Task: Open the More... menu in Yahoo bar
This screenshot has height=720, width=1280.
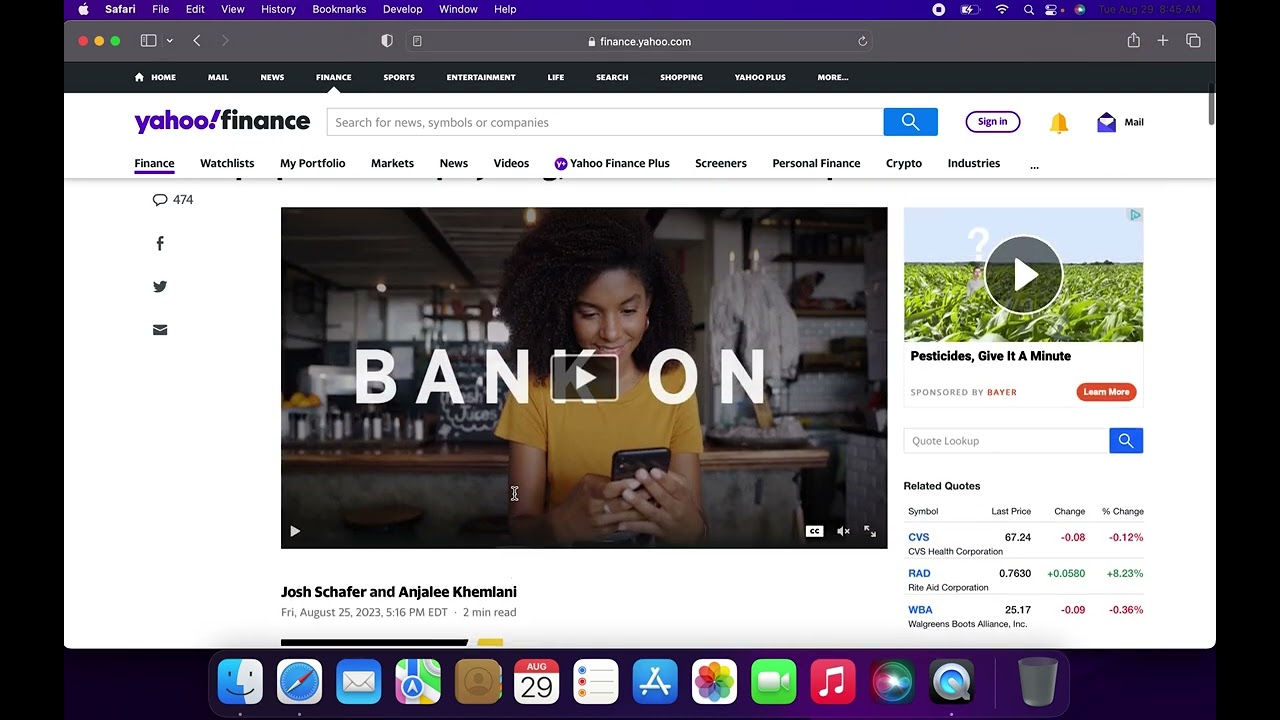Action: tap(833, 77)
